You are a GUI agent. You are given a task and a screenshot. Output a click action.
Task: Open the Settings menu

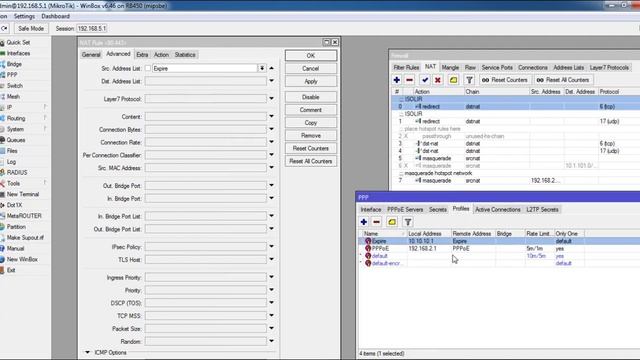[x=24, y=16]
